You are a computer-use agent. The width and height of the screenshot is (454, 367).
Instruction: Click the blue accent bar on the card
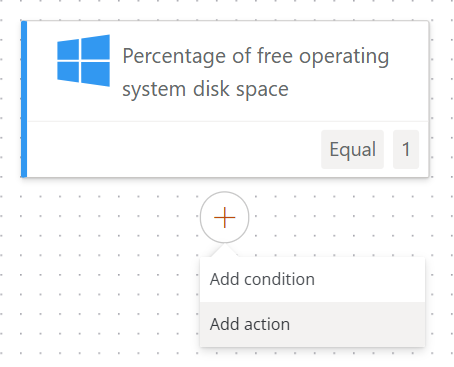pyautogui.click(x=24, y=99)
